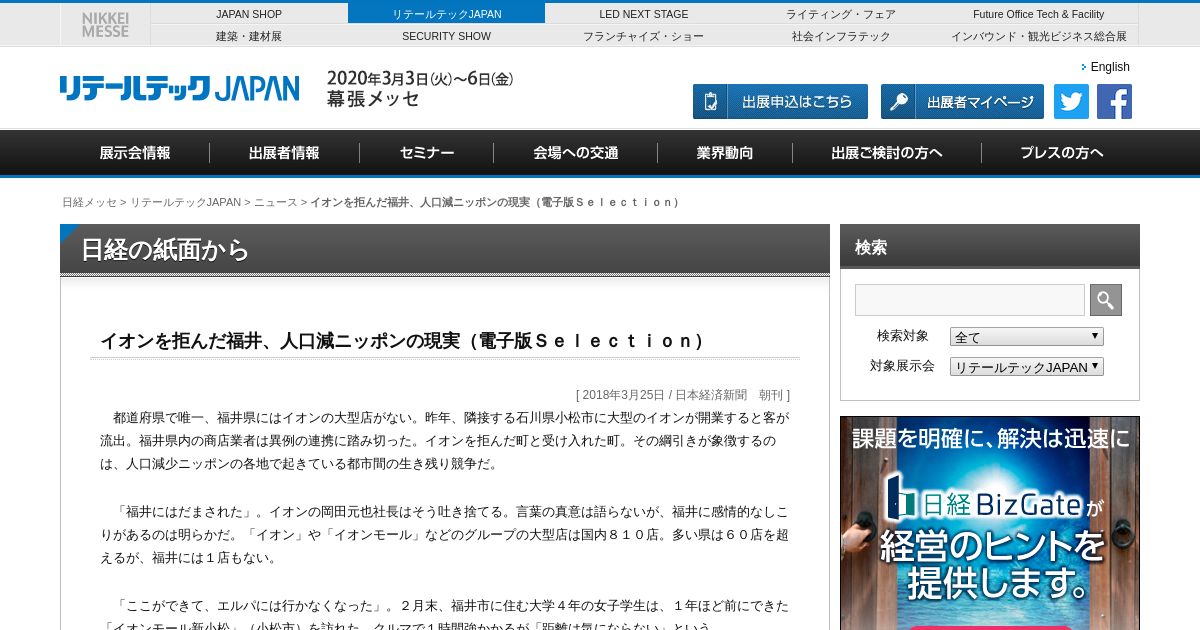Click the 日経メッセ breadcrumb link
This screenshot has height=630, width=1200.
tap(89, 202)
